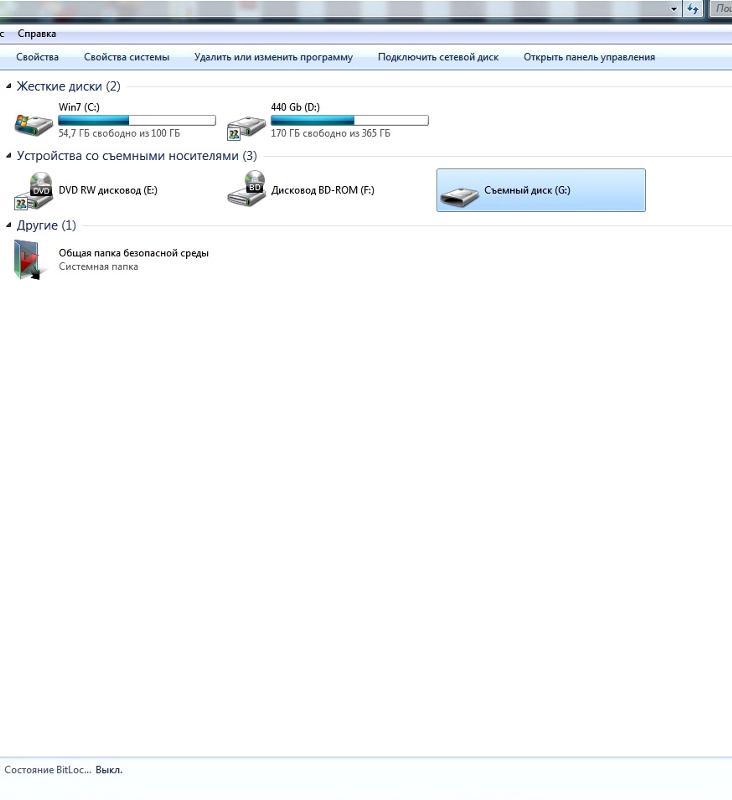Click Свойства in the toolbar

37,57
